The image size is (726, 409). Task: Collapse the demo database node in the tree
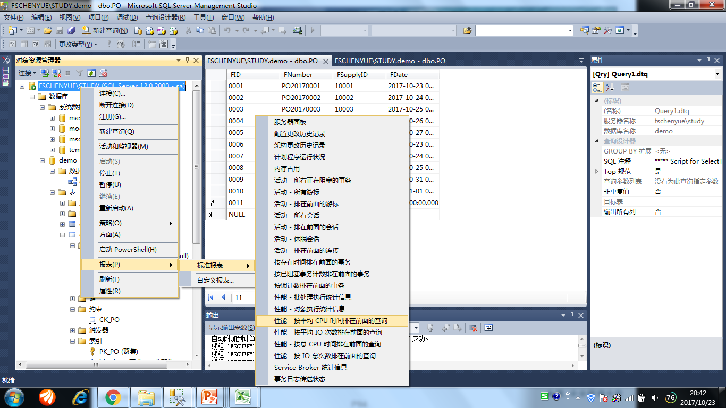42,160
